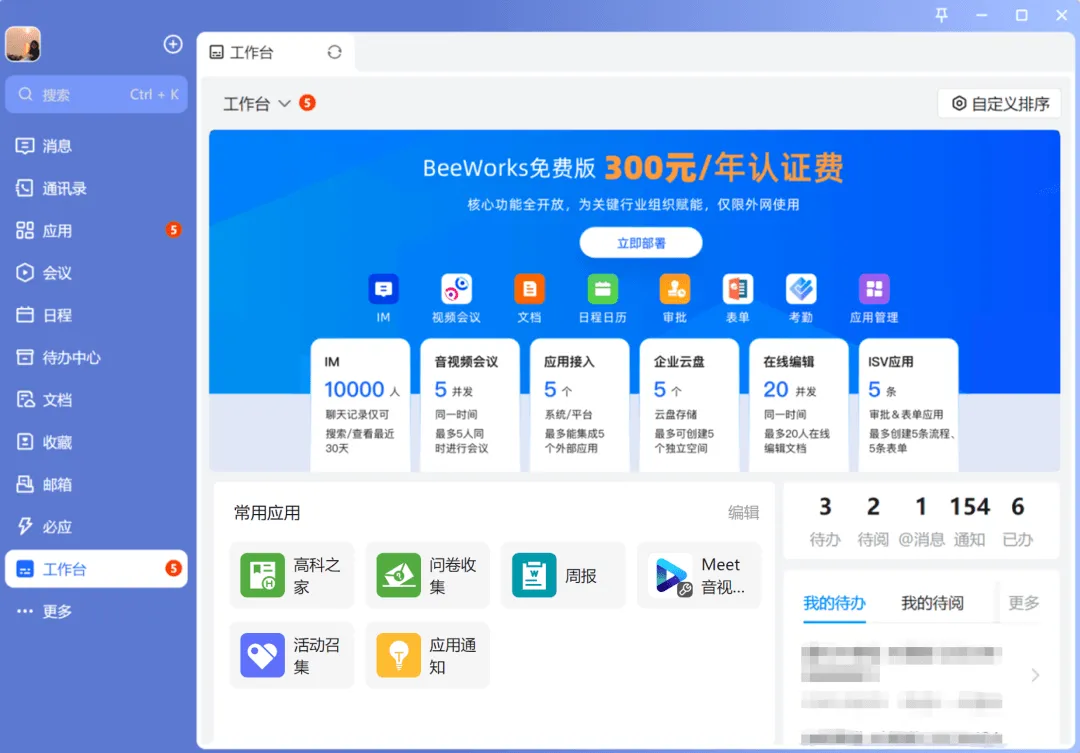Screen dimensions: 1080x753
Task: Click the 在线编辑 card
Action: [798, 405]
